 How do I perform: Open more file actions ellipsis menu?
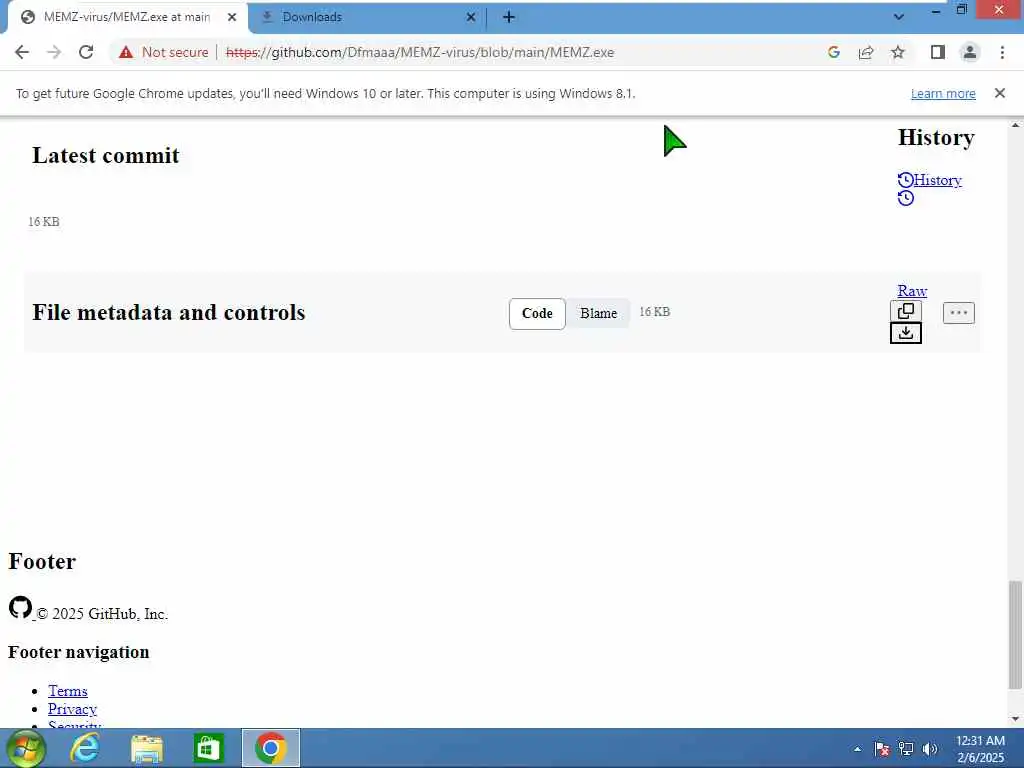coord(959,313)
